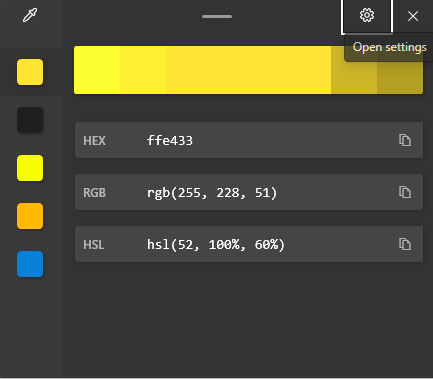Pick the lightest yellow shade in gradient bar
This screenshot has height=379, width=433.
coord(97,70)
